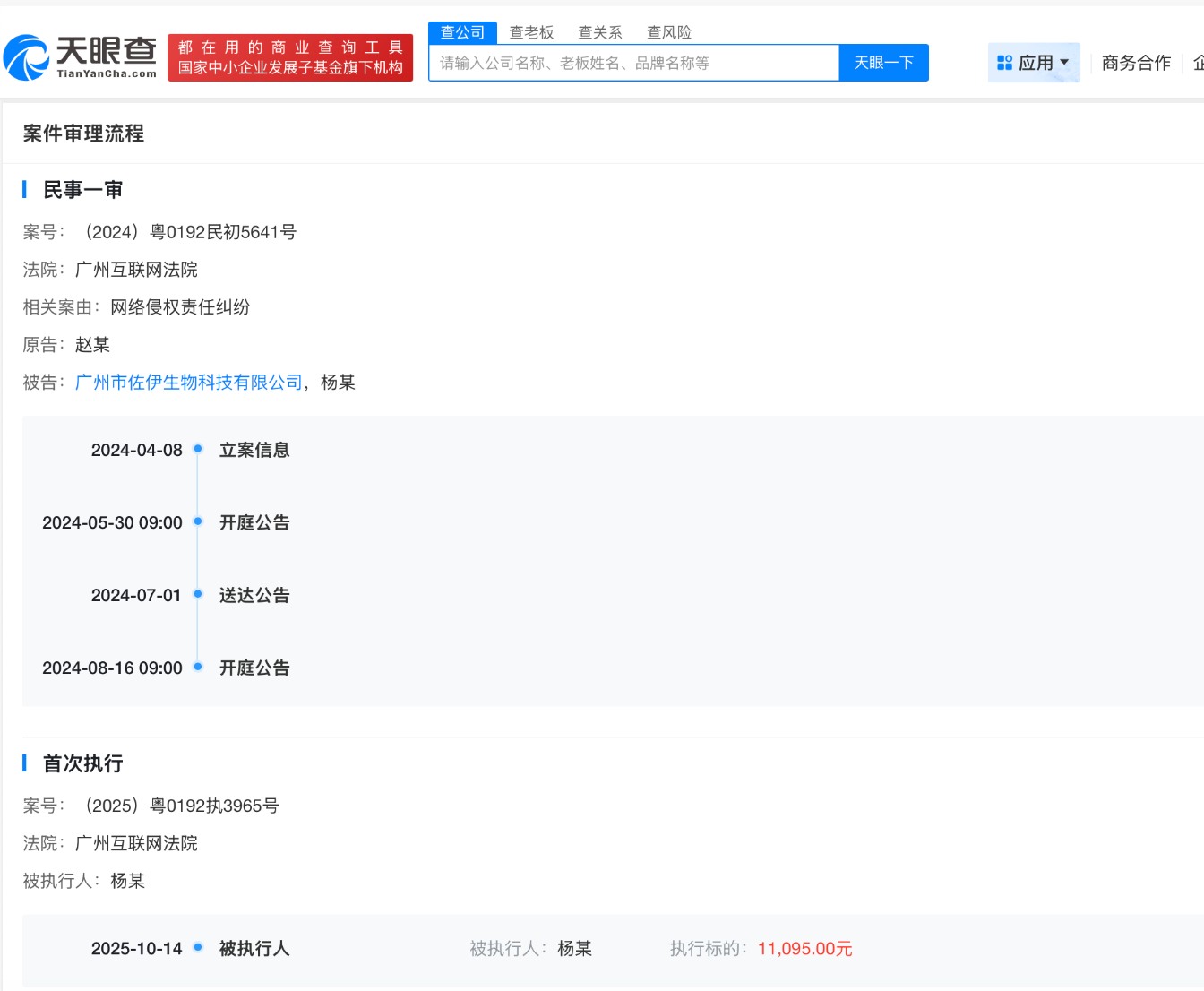The height and width of the screenshot is (991, 1204).
Task: Click the blue grid icon beside 应用
Action: pos(1002,62)
